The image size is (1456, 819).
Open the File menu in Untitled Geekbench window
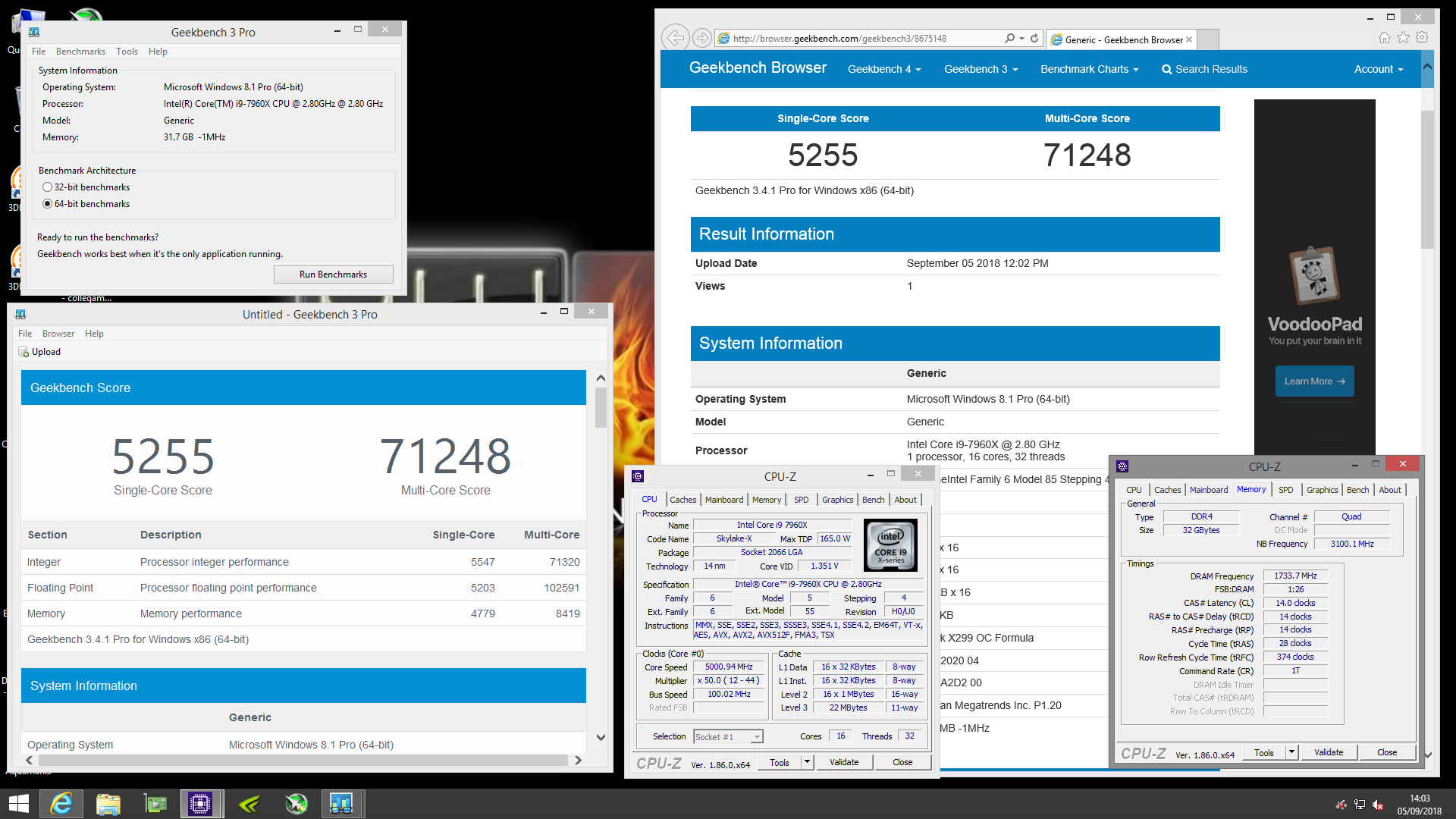pos(25,334)
